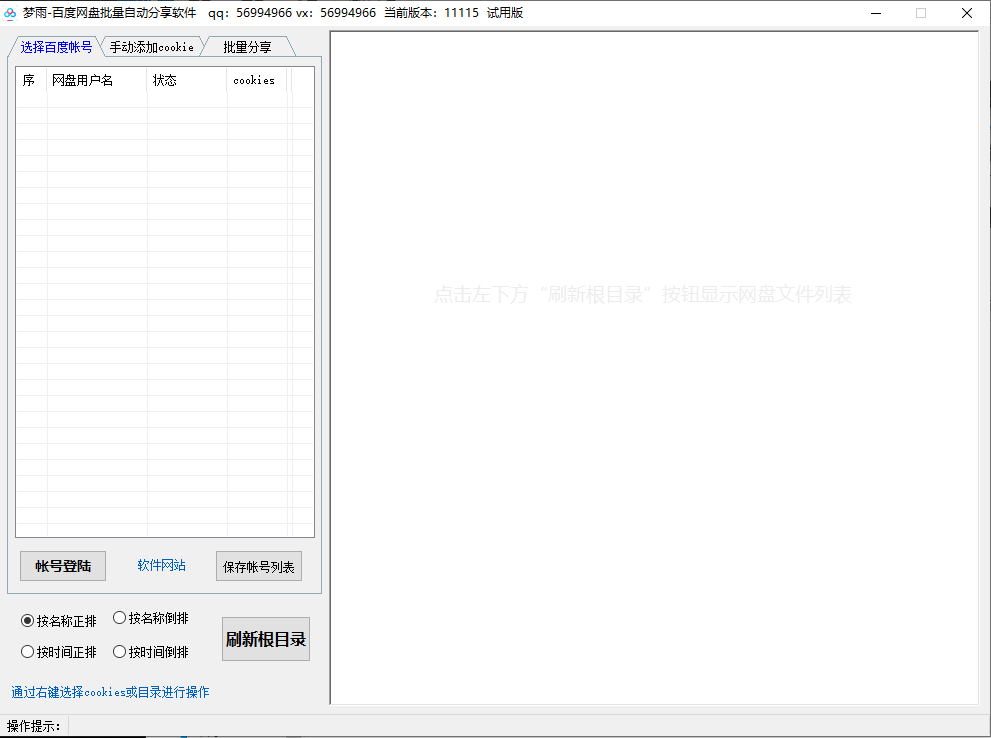Switch to the 选择百度帐号 tab
Viewport: 991px width, 738px height.
tap(56, 47)
